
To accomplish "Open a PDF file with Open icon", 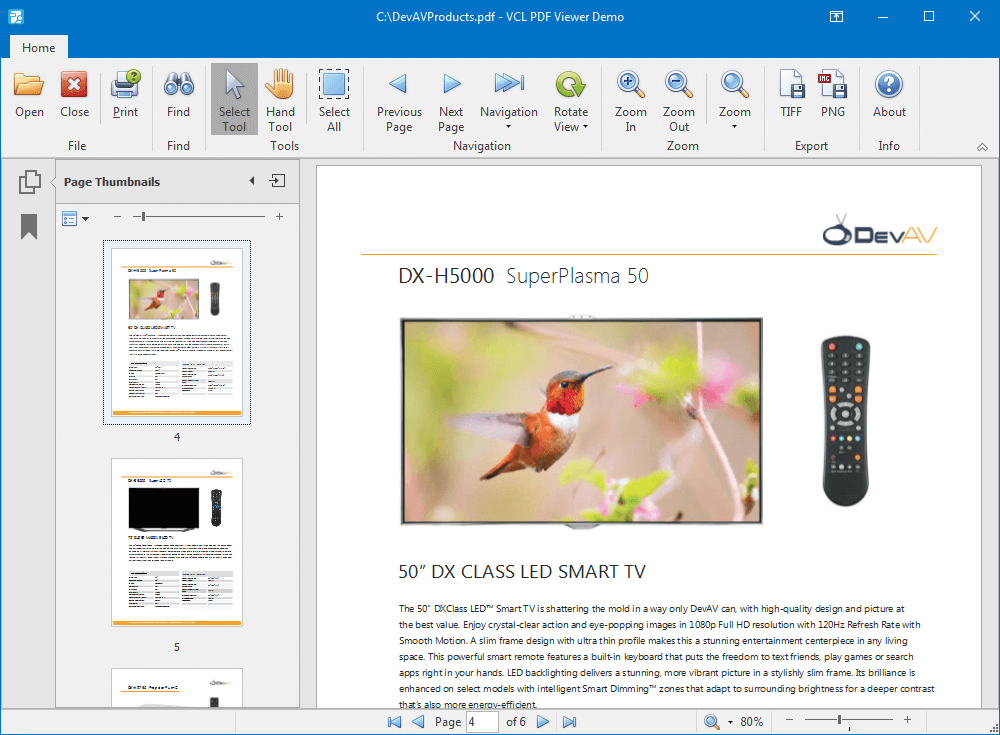I will click(29, 96).
